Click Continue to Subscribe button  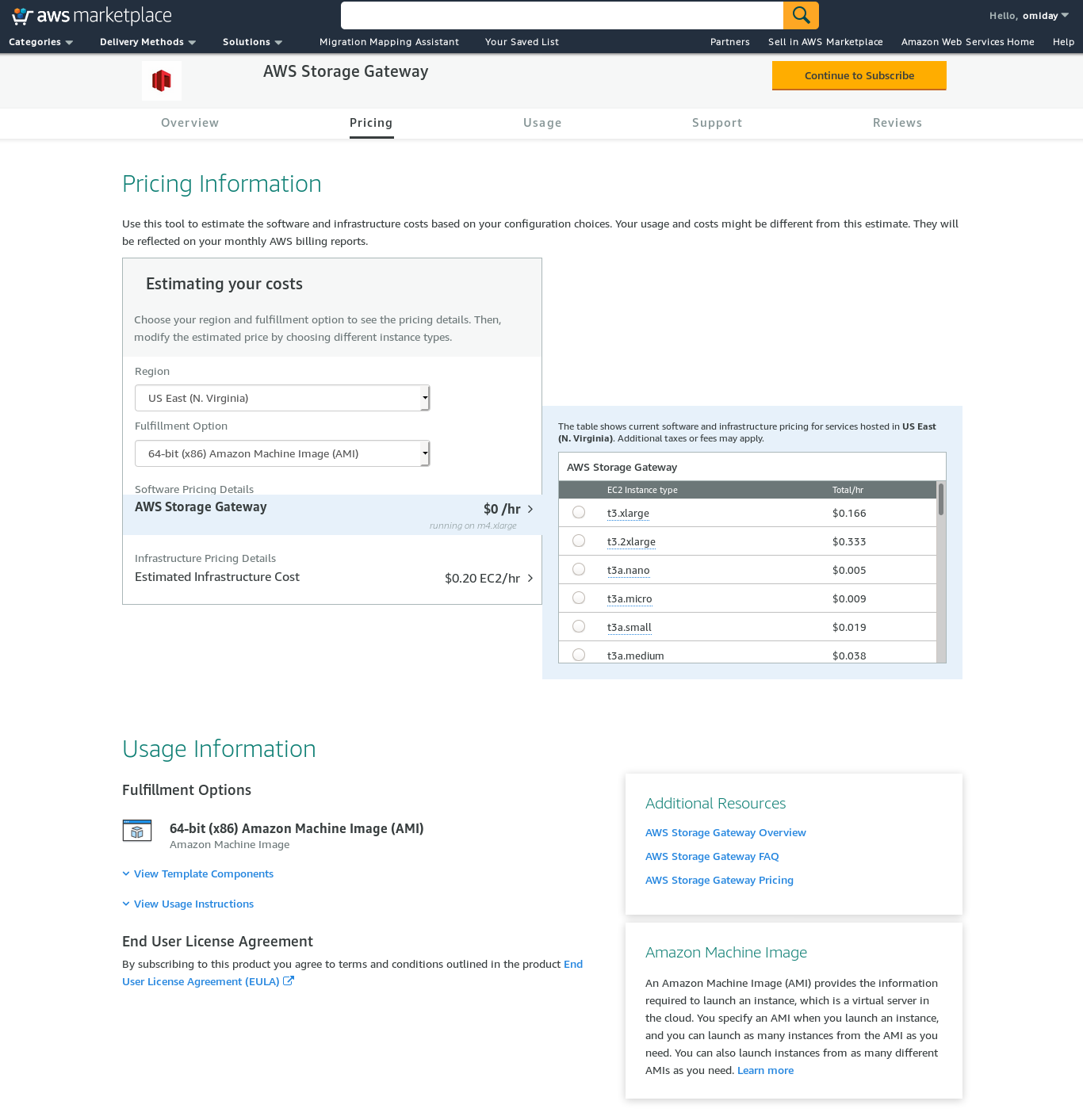point(859,75)
